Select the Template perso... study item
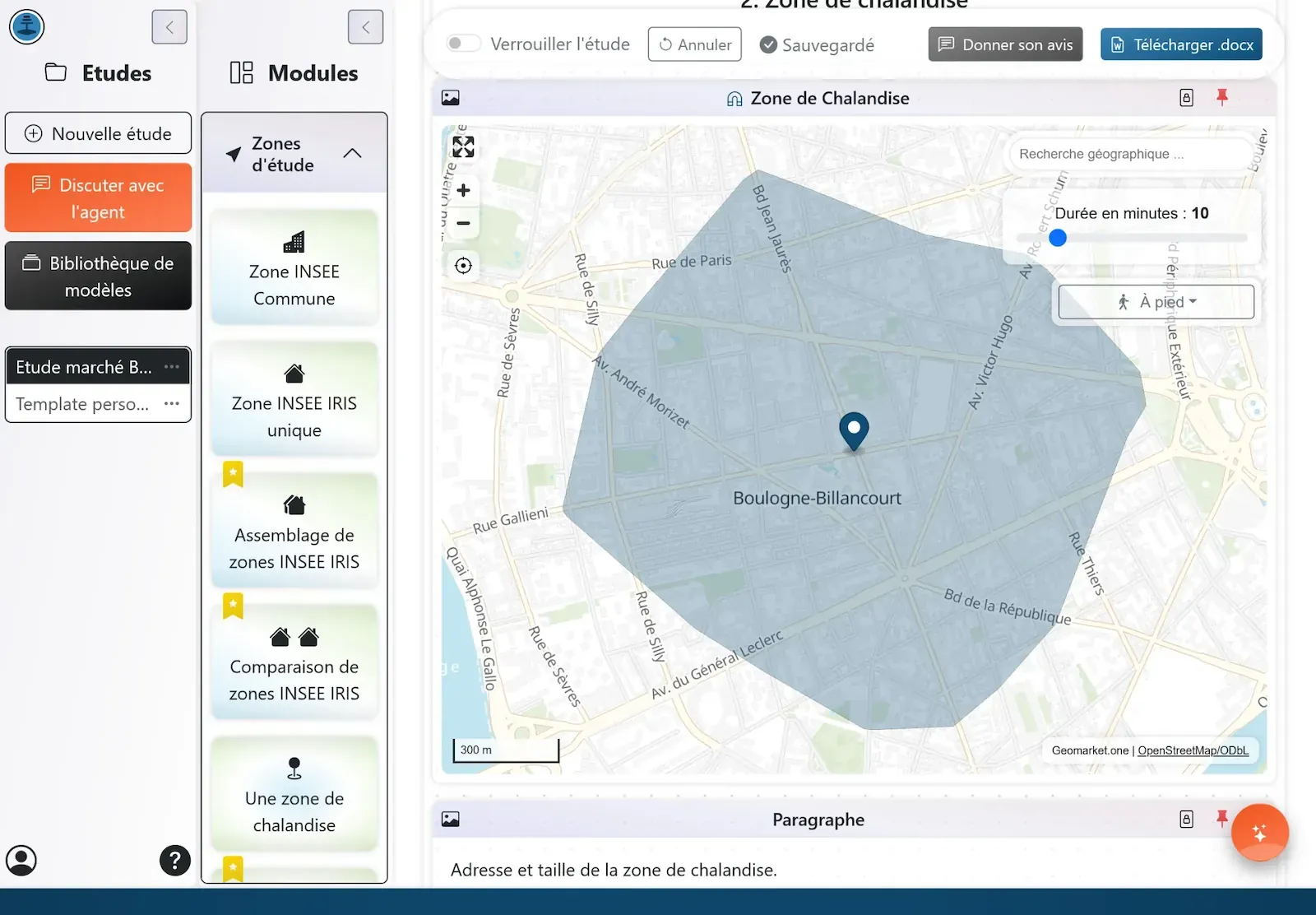This screenshot has width=1316, height=915. (x=82, y=404)
